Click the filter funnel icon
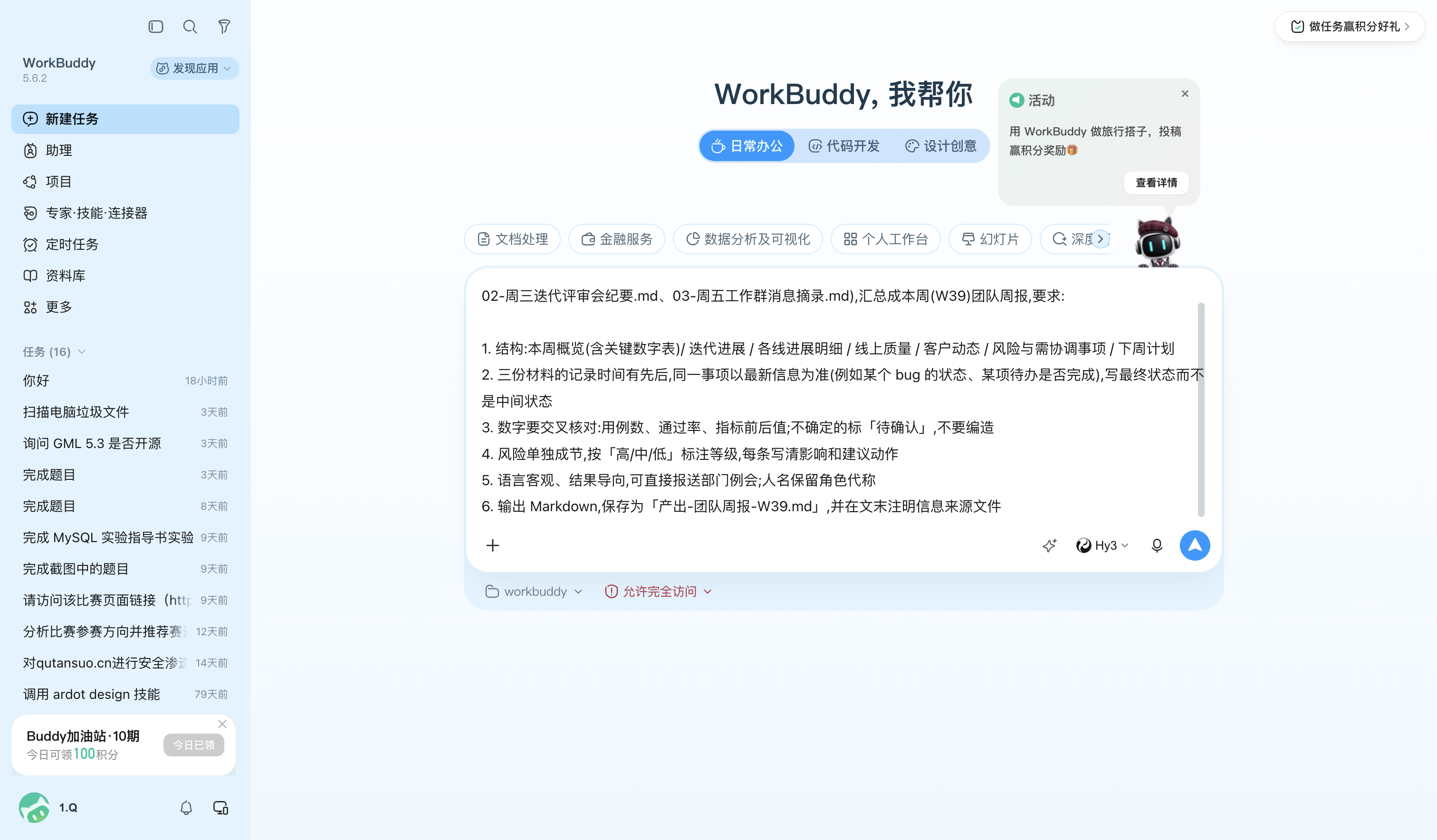The width and height of the screenshot is (1437, 840). coord(224,27)
